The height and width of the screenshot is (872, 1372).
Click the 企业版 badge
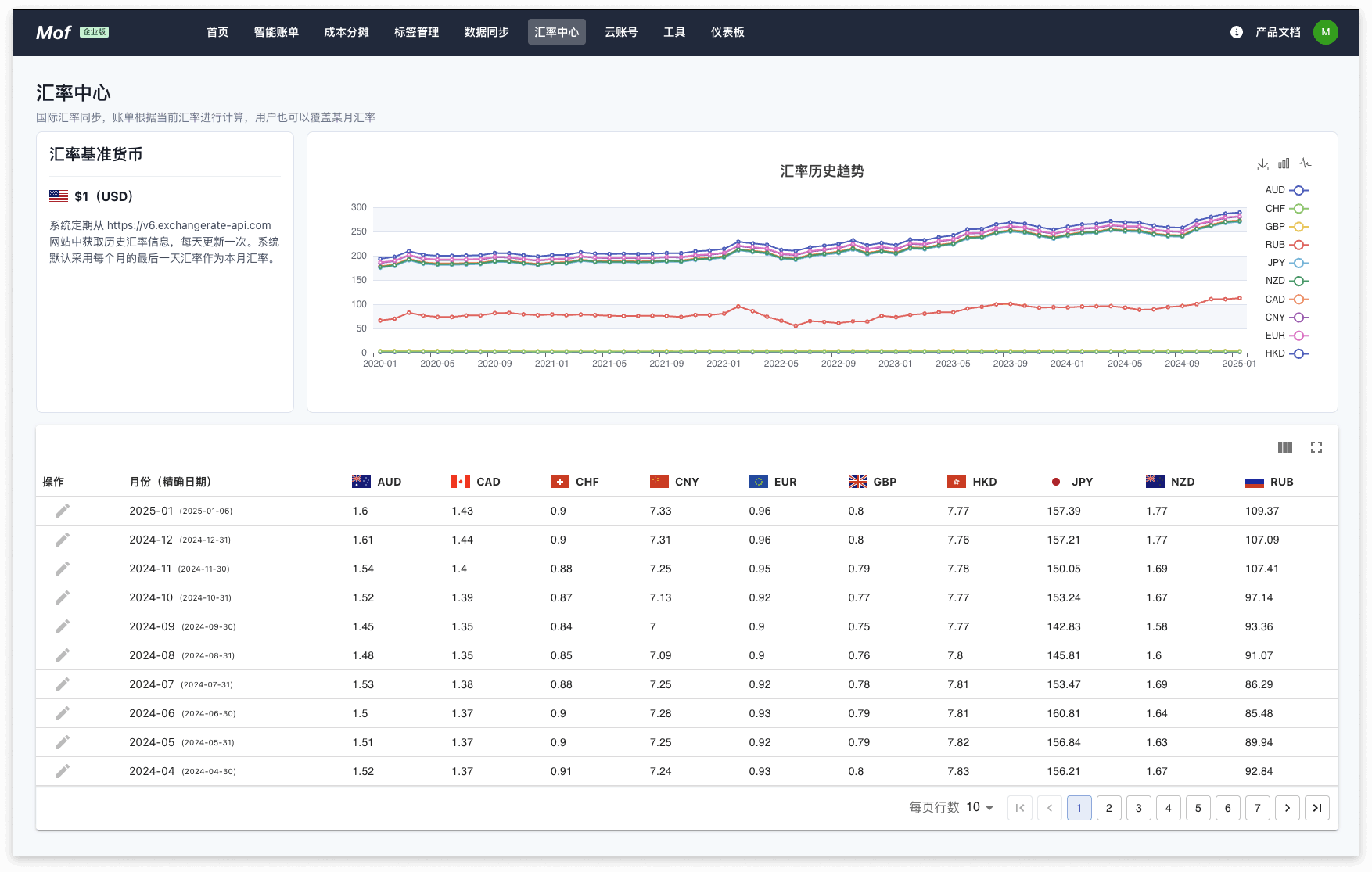point(94,32)
